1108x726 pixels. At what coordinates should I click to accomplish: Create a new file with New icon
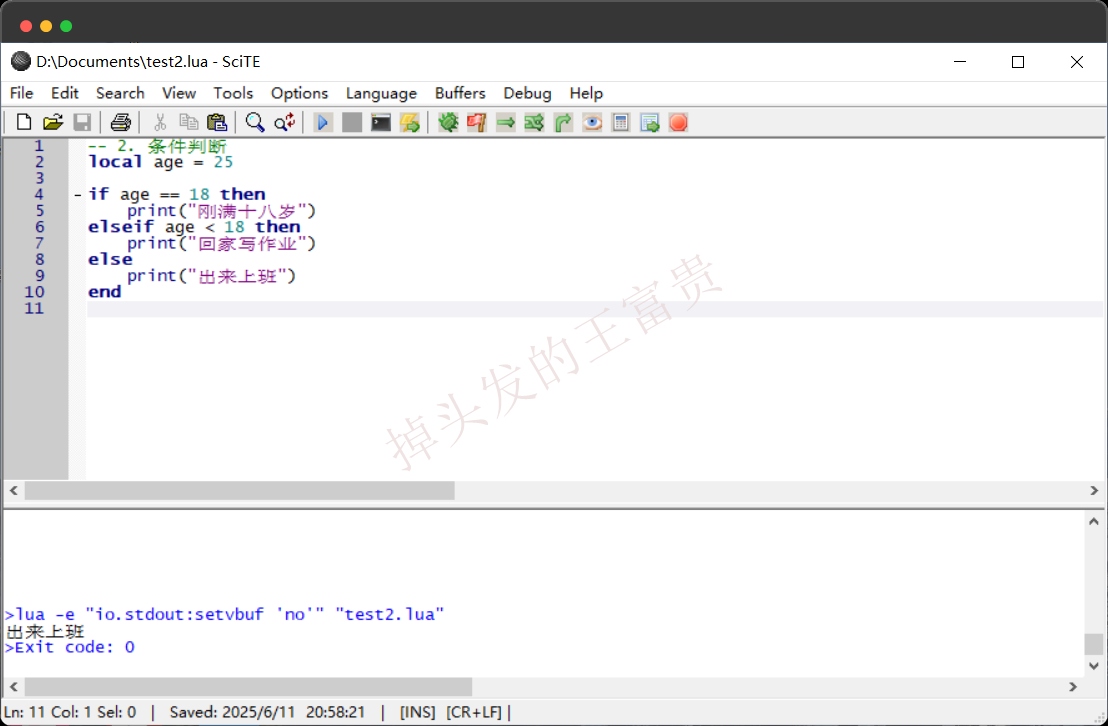(23, 122)
